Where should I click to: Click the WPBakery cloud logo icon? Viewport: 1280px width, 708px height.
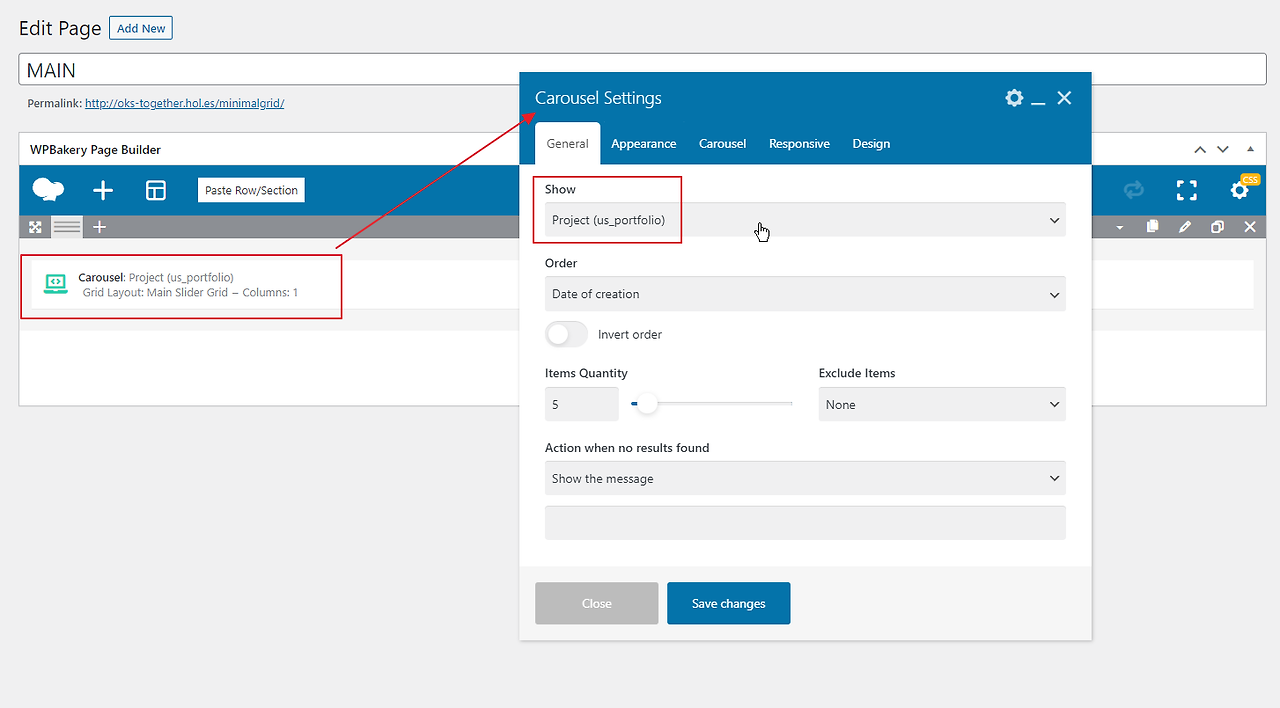click(x=48, y=190)
